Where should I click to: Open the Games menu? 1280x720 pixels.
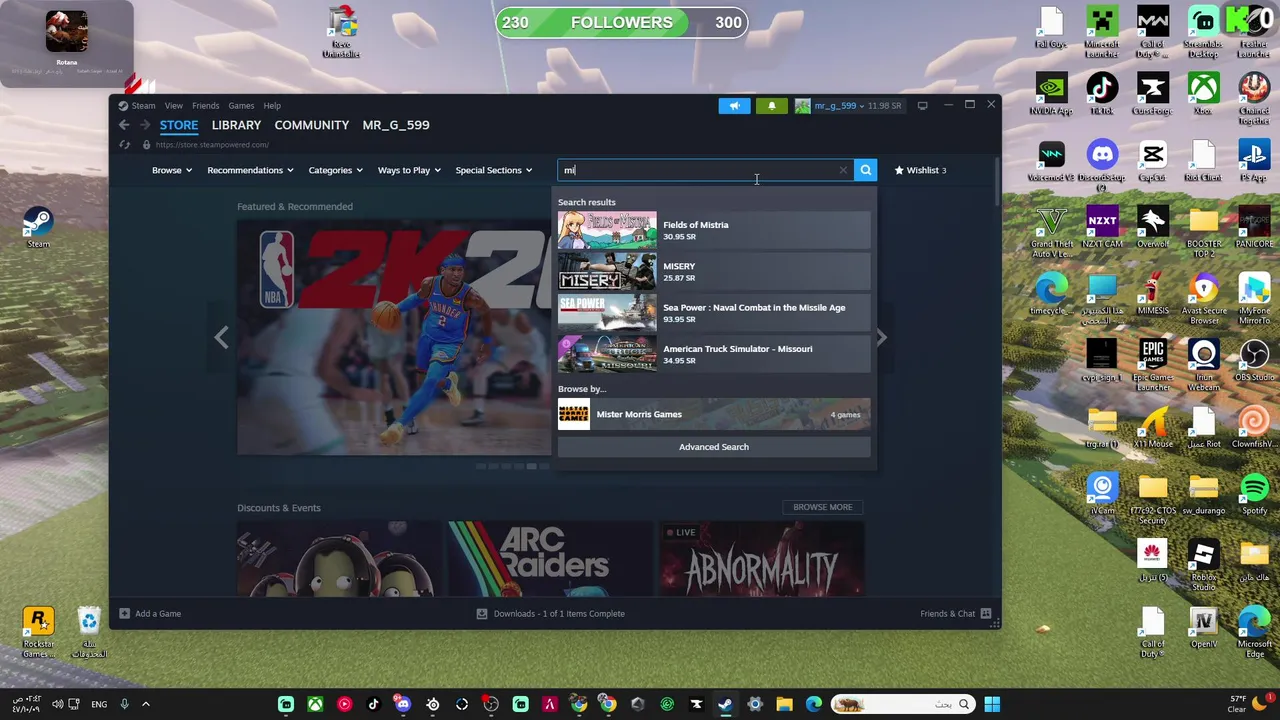click(241, 105)
